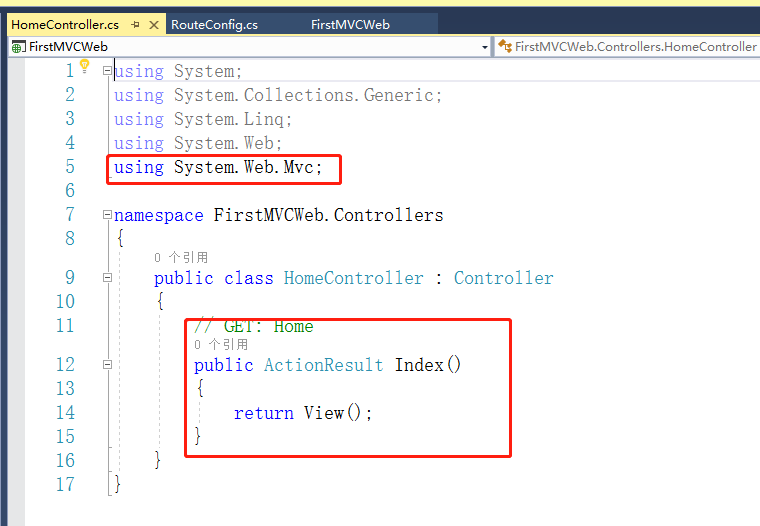The image size is (760, 526).
Task: Click 'using System;' on line 1
Action: (178, 71)
